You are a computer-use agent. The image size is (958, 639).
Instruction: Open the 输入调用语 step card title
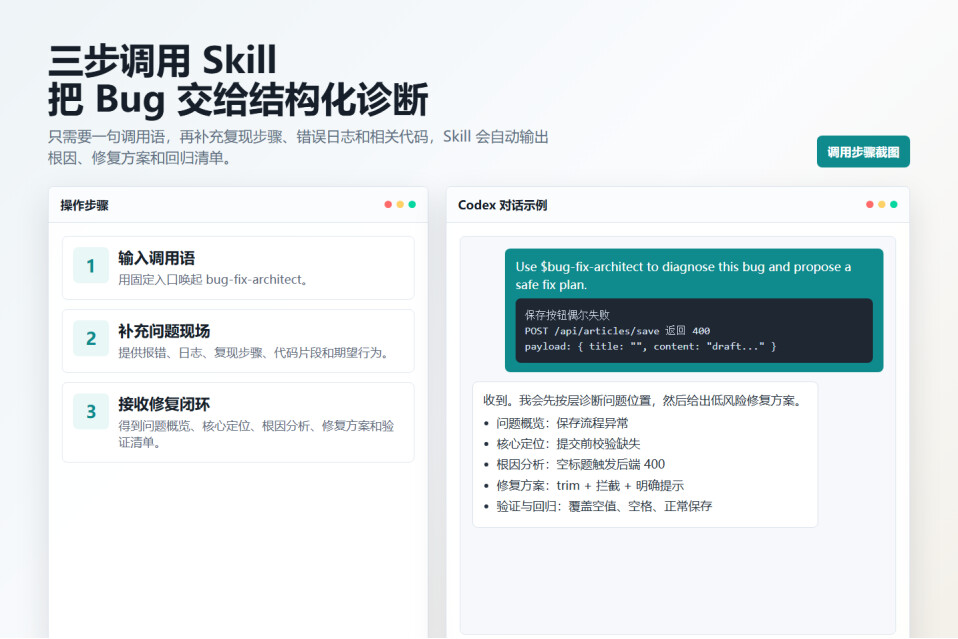point(156,258)
